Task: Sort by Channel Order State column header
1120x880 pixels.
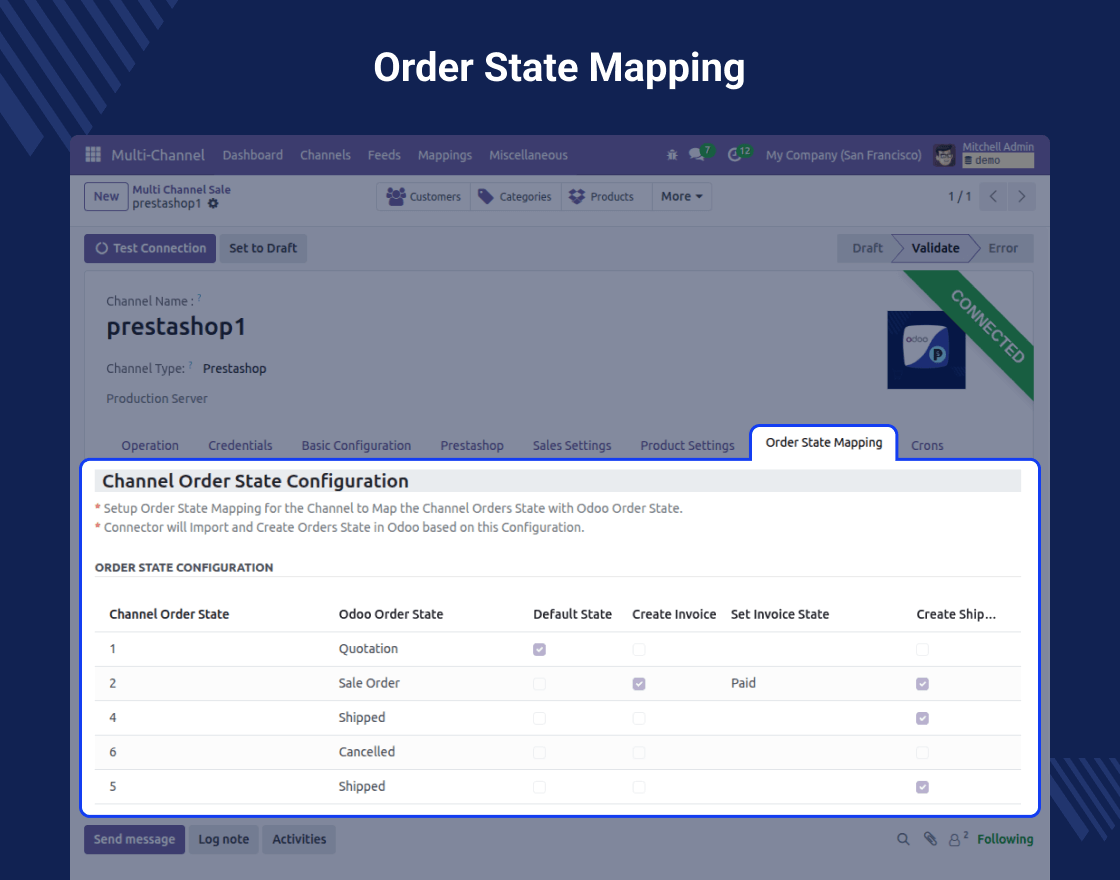Action: (x=169, y=614)
